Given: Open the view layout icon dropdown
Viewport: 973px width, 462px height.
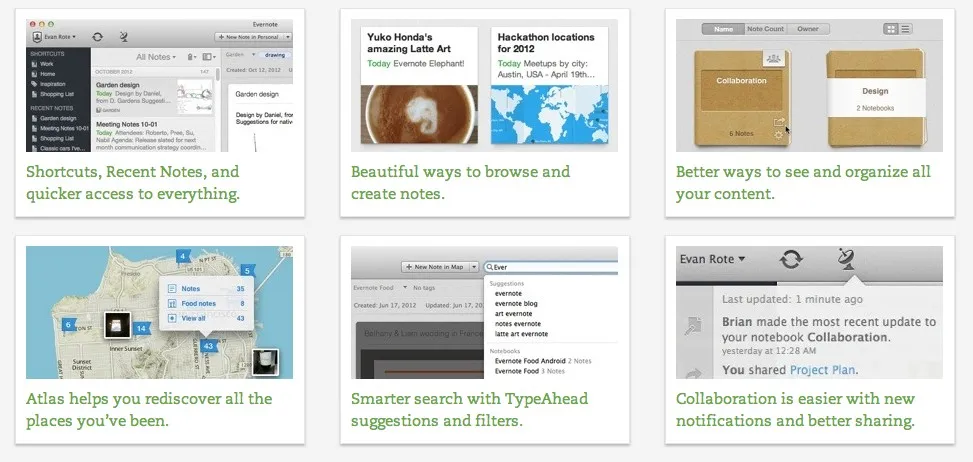Looking at the screenshot, I should point(209,56).
